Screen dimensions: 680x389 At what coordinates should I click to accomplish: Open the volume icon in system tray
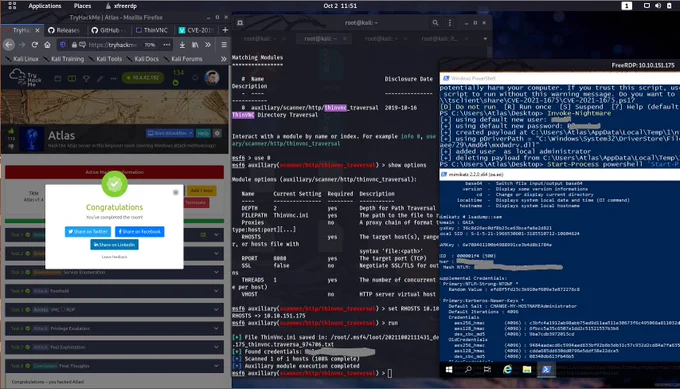(x=658, y=6)
